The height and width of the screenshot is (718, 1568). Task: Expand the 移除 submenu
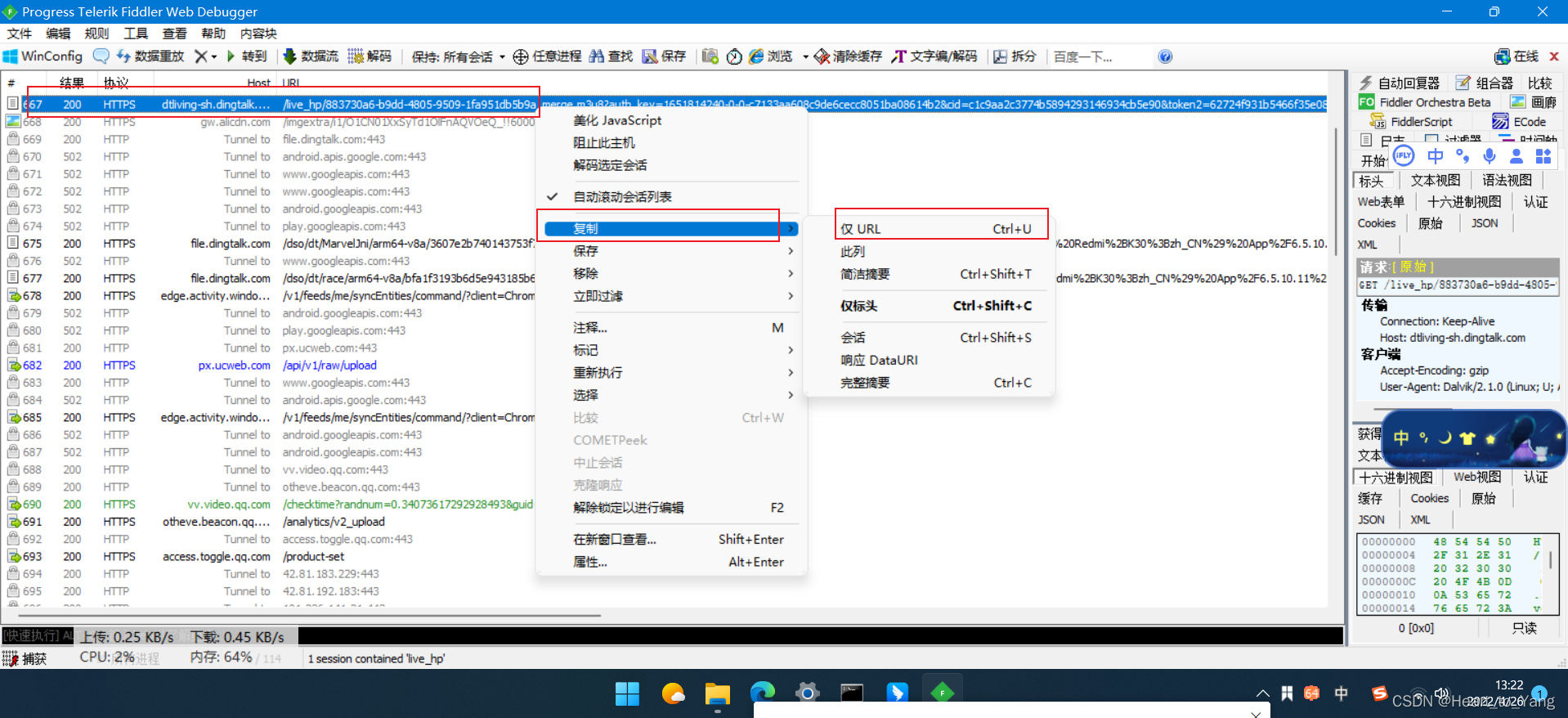[x=670, y=273]
